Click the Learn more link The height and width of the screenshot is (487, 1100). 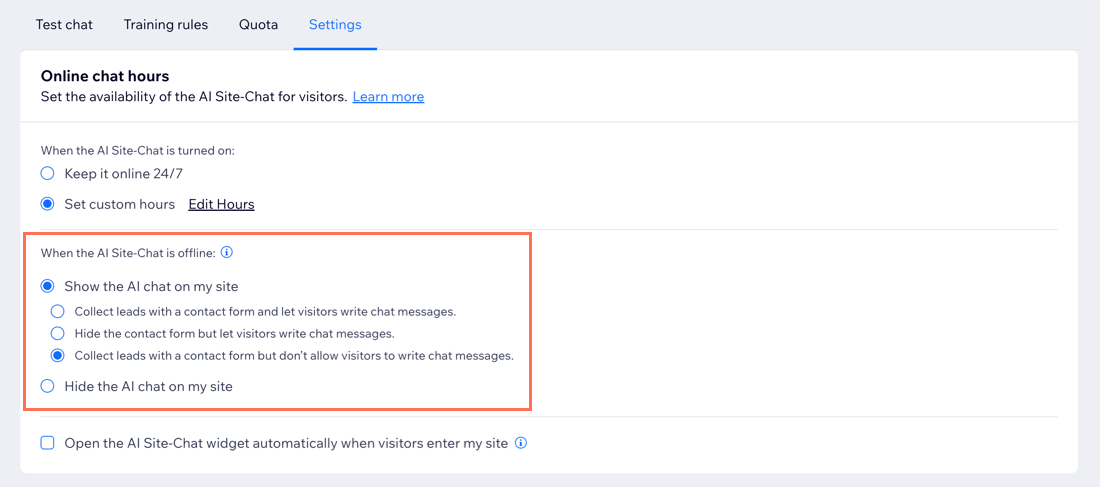coord(388,96)
